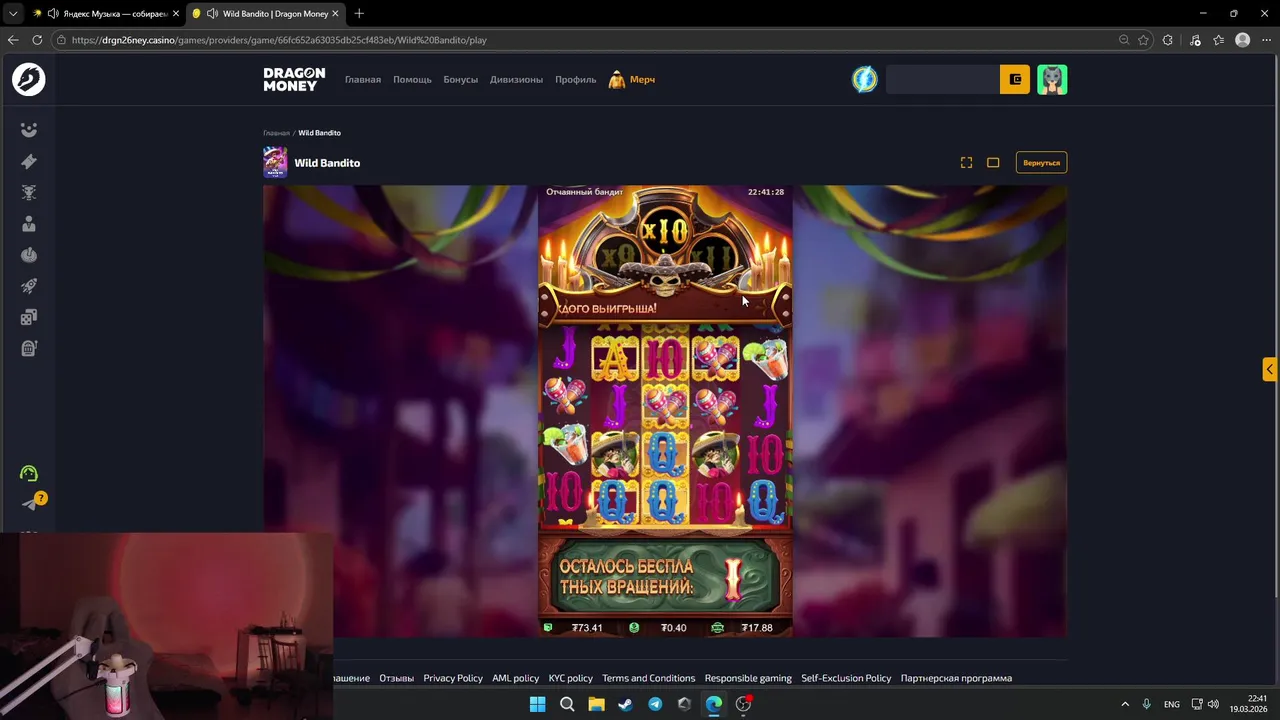Click the blue lightning bolt icon
This screenshot has width=1280, height=720.
click(865, 79)
